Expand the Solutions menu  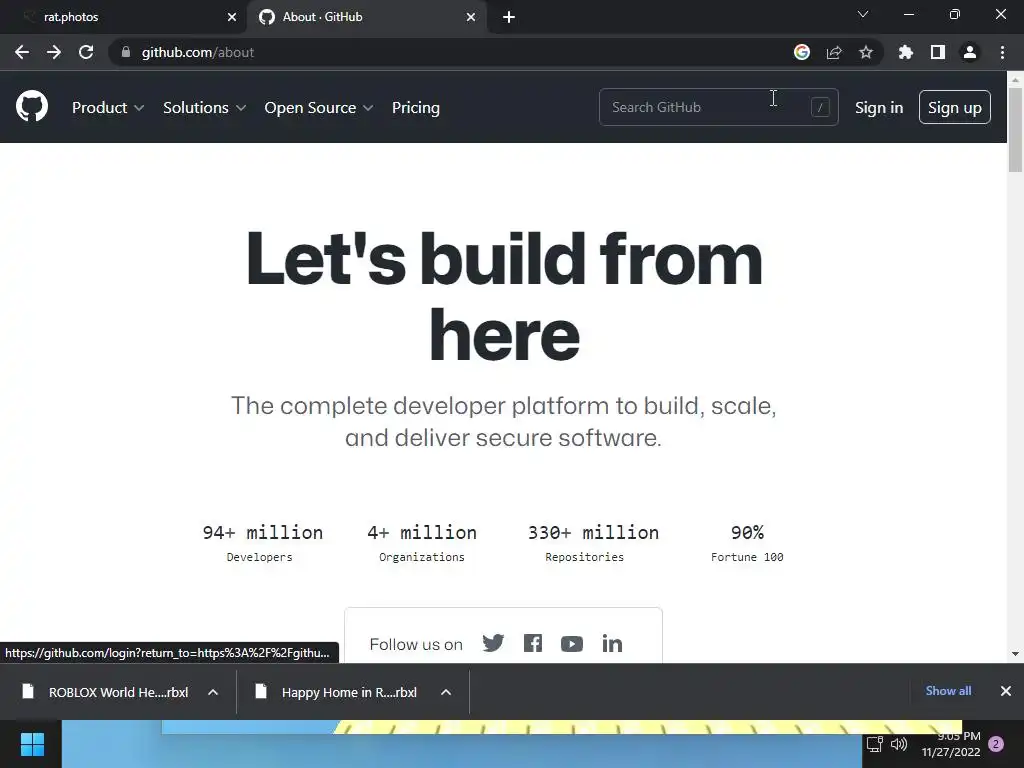(x=204, y=108)
